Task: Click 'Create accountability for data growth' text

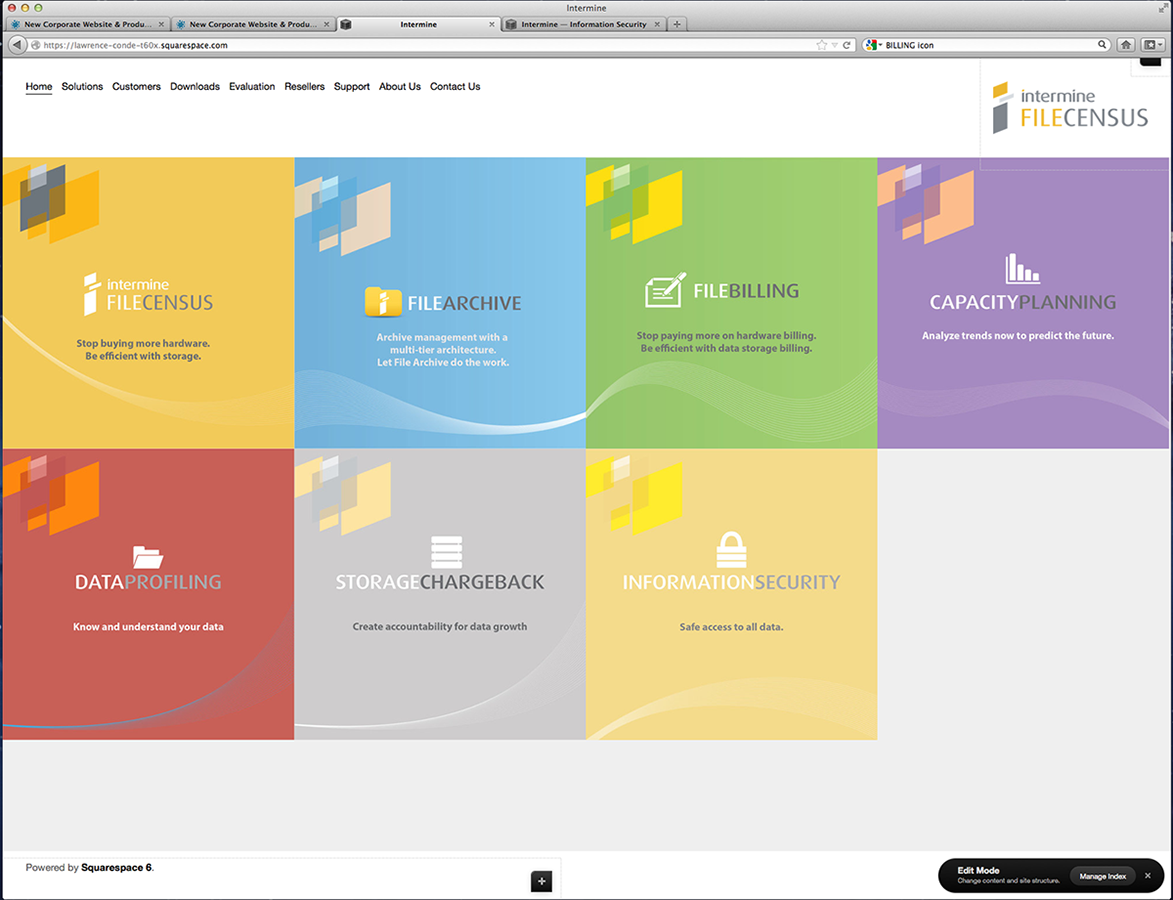Action: tap(440, 627)
